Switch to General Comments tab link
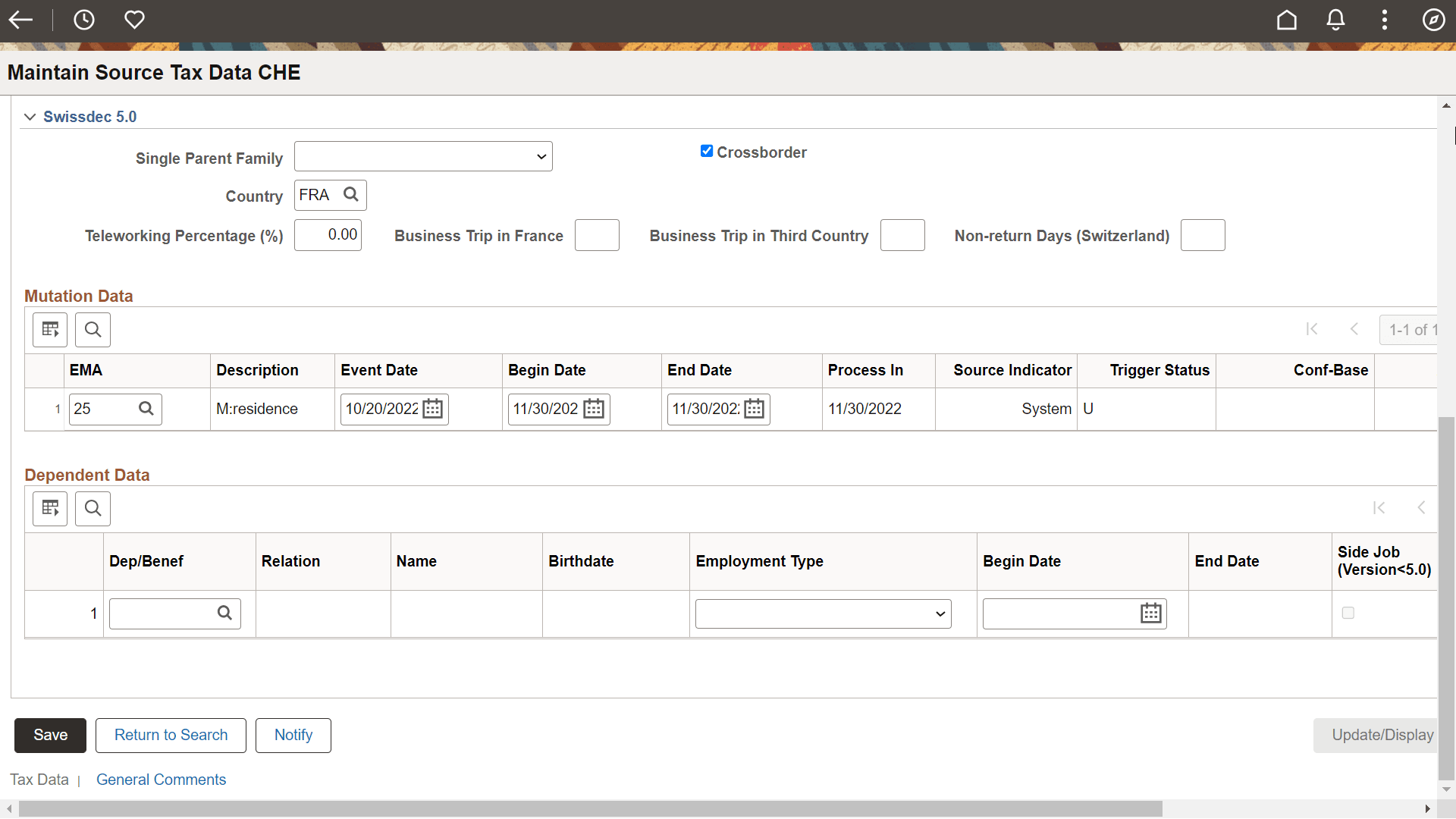The width and height of the screenshot is (1456, 819). click(161, 780)
